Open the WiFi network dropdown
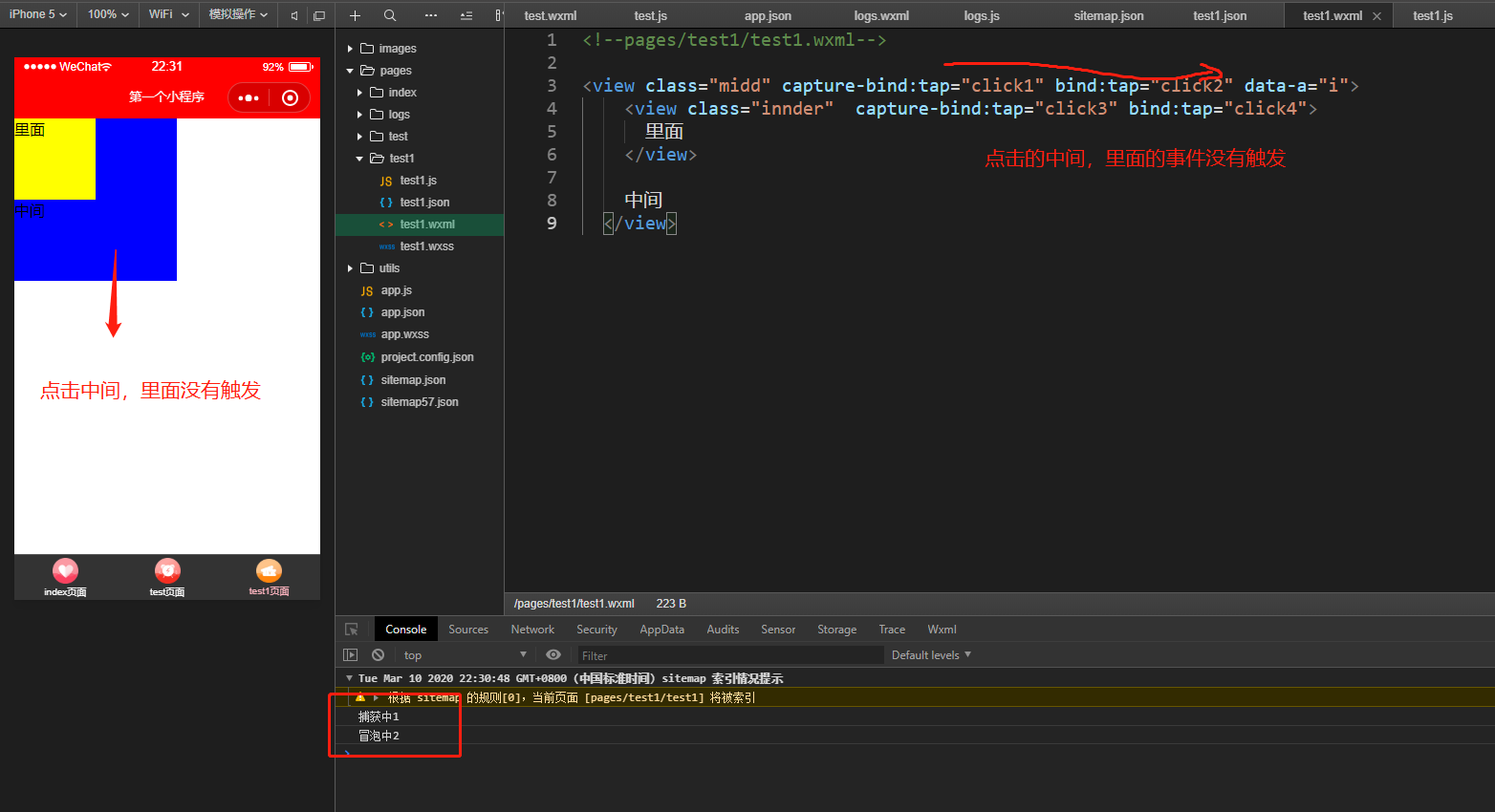Screen dimensions: 1495x812 click(x=169, y=14)
